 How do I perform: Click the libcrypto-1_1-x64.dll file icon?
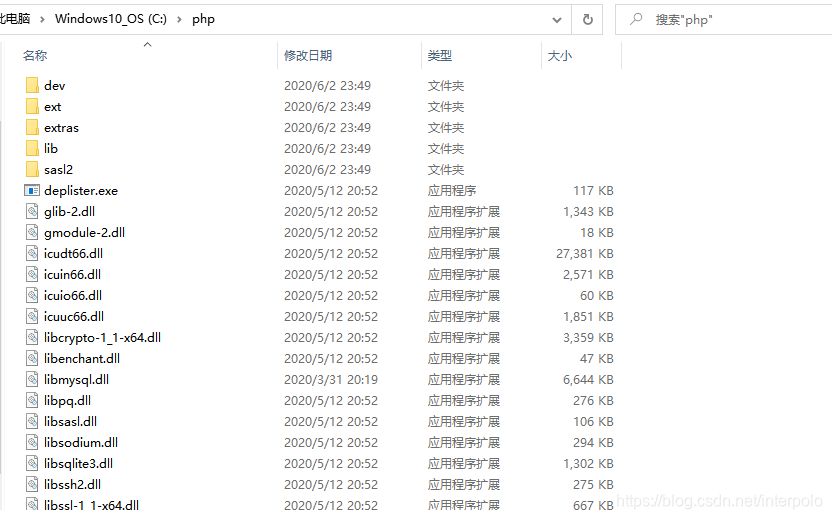click(x=32, y=338)
